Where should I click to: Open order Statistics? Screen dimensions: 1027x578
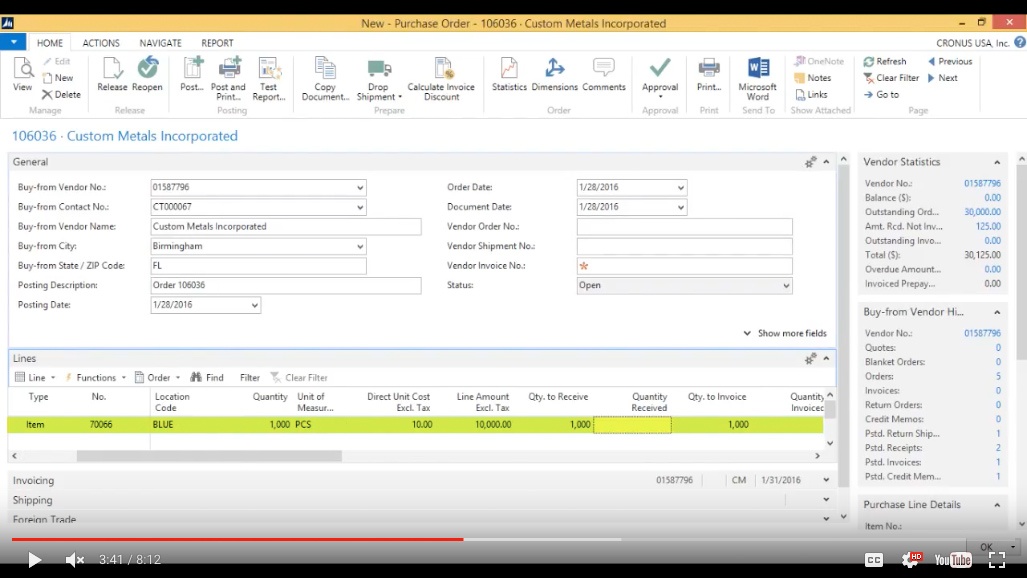[x=509, y=74]
